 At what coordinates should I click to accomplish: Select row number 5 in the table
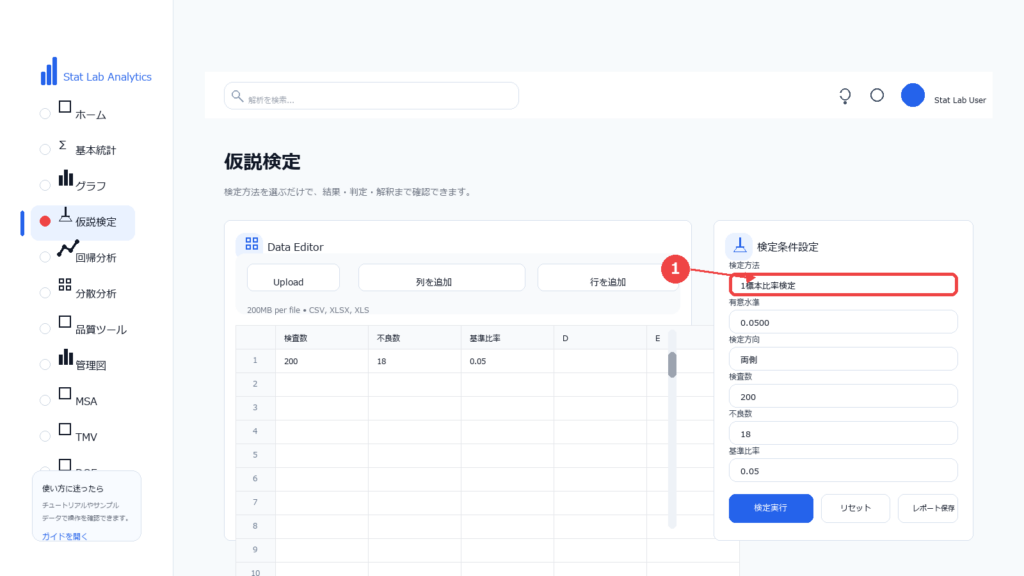tap(255, 455)
